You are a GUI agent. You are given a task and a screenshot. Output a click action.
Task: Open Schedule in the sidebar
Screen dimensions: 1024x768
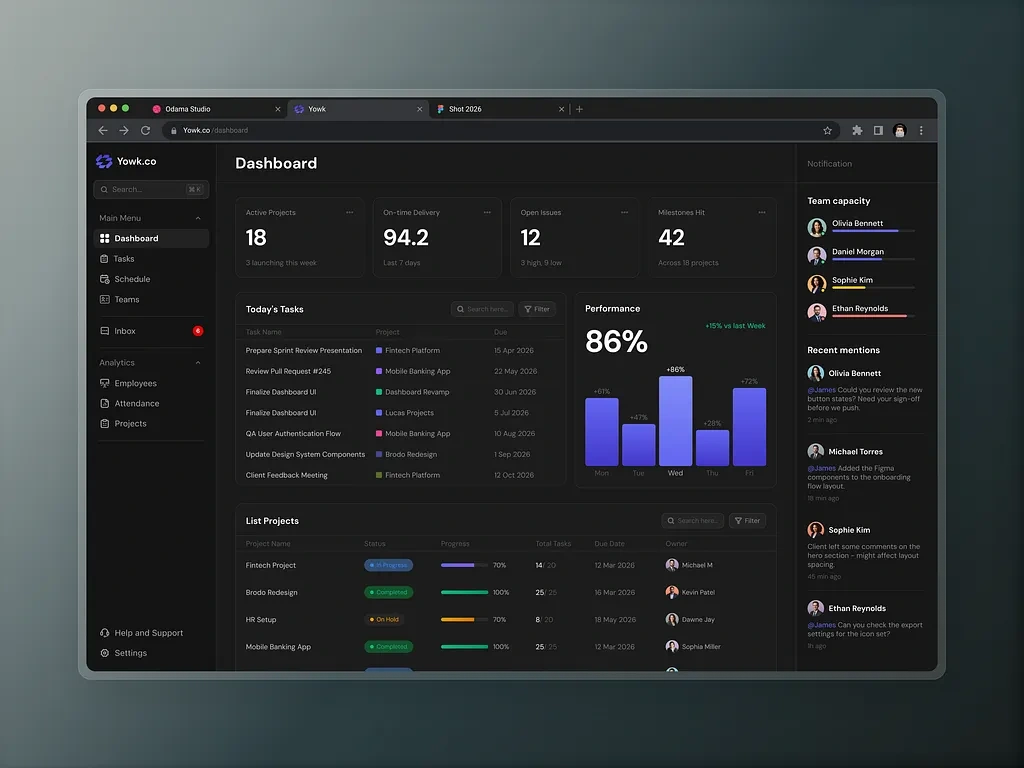[x=152, y=279]
